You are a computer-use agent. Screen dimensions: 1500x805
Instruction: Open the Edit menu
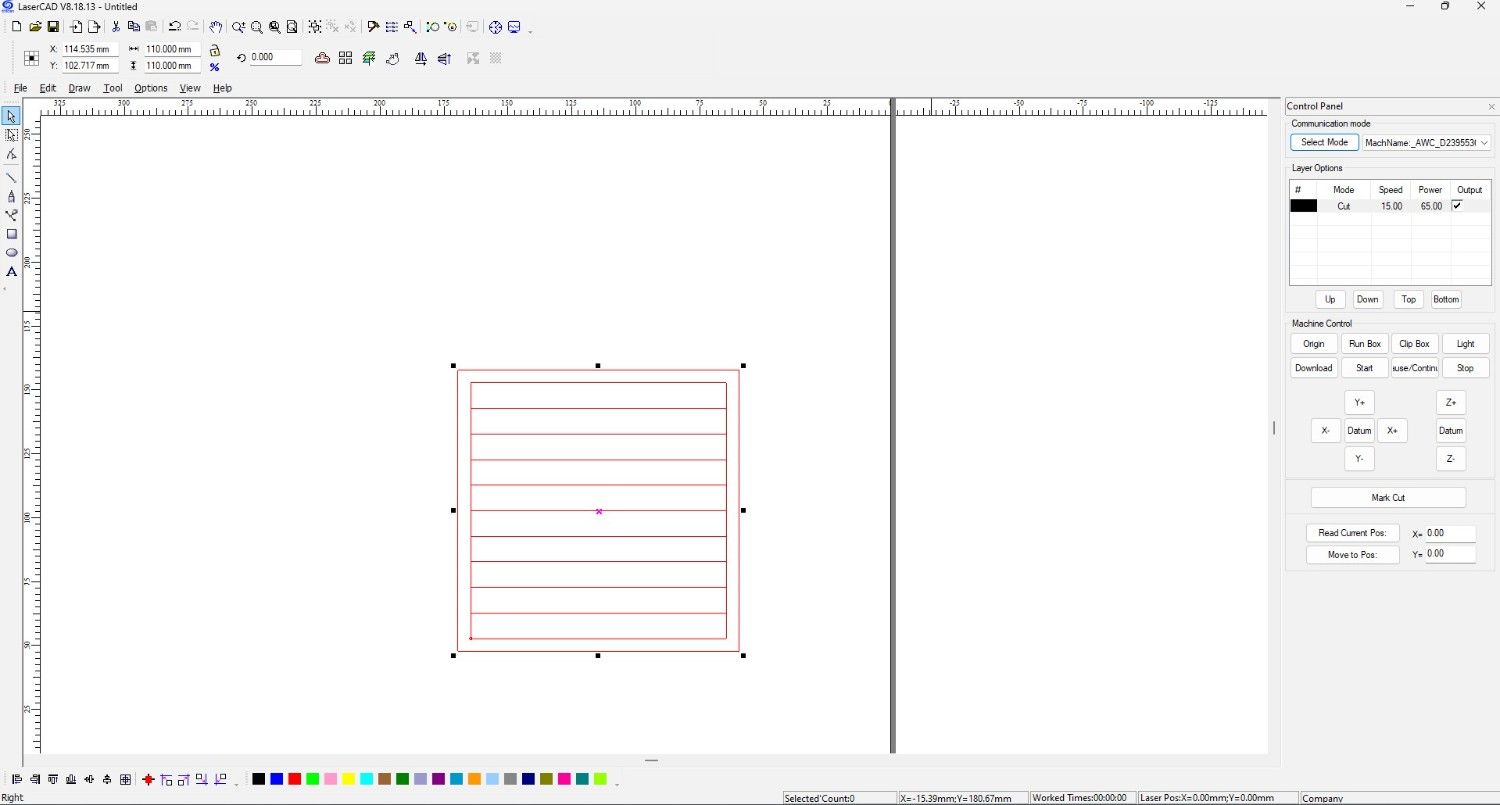(47, 88)
